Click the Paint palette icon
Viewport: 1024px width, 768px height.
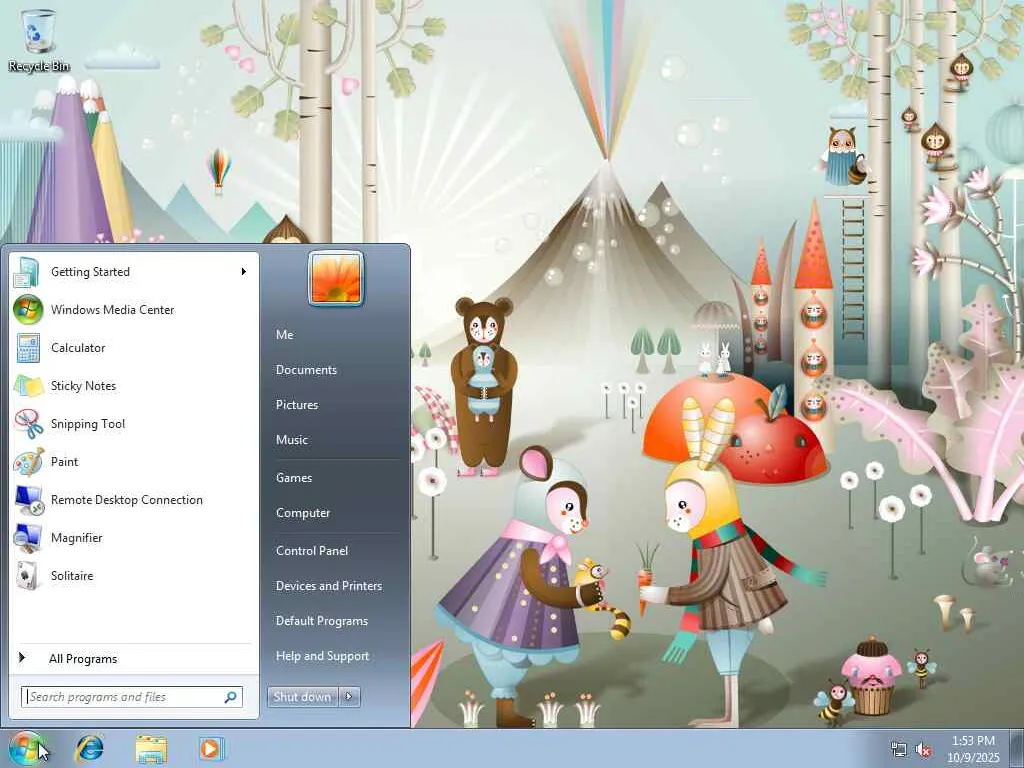pos(28,462)
